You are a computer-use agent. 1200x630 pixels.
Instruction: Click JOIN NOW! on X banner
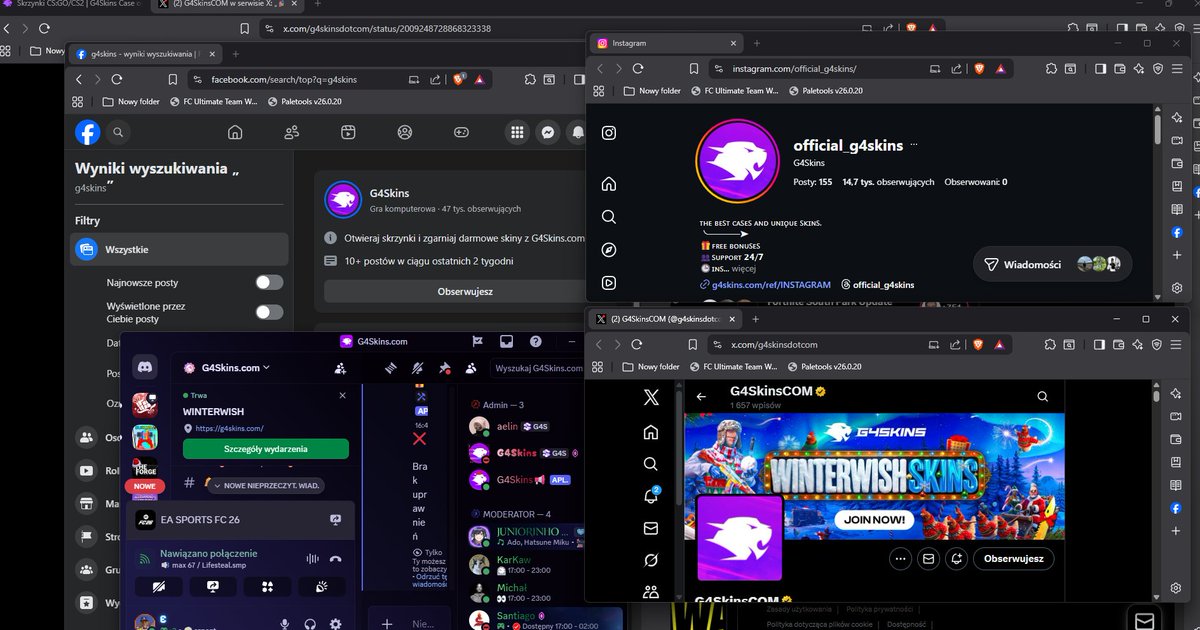pos(876,520)
